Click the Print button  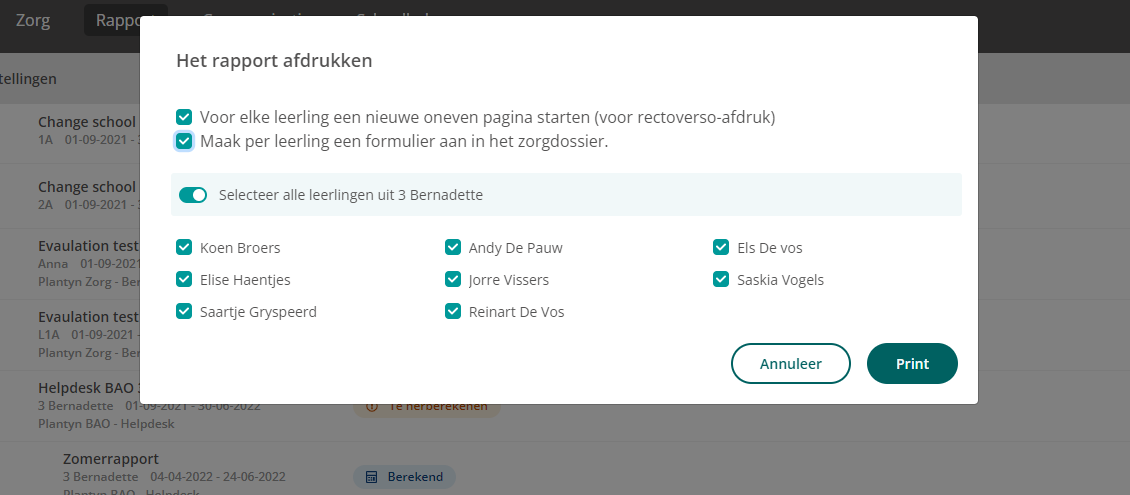tap(912, 364)
